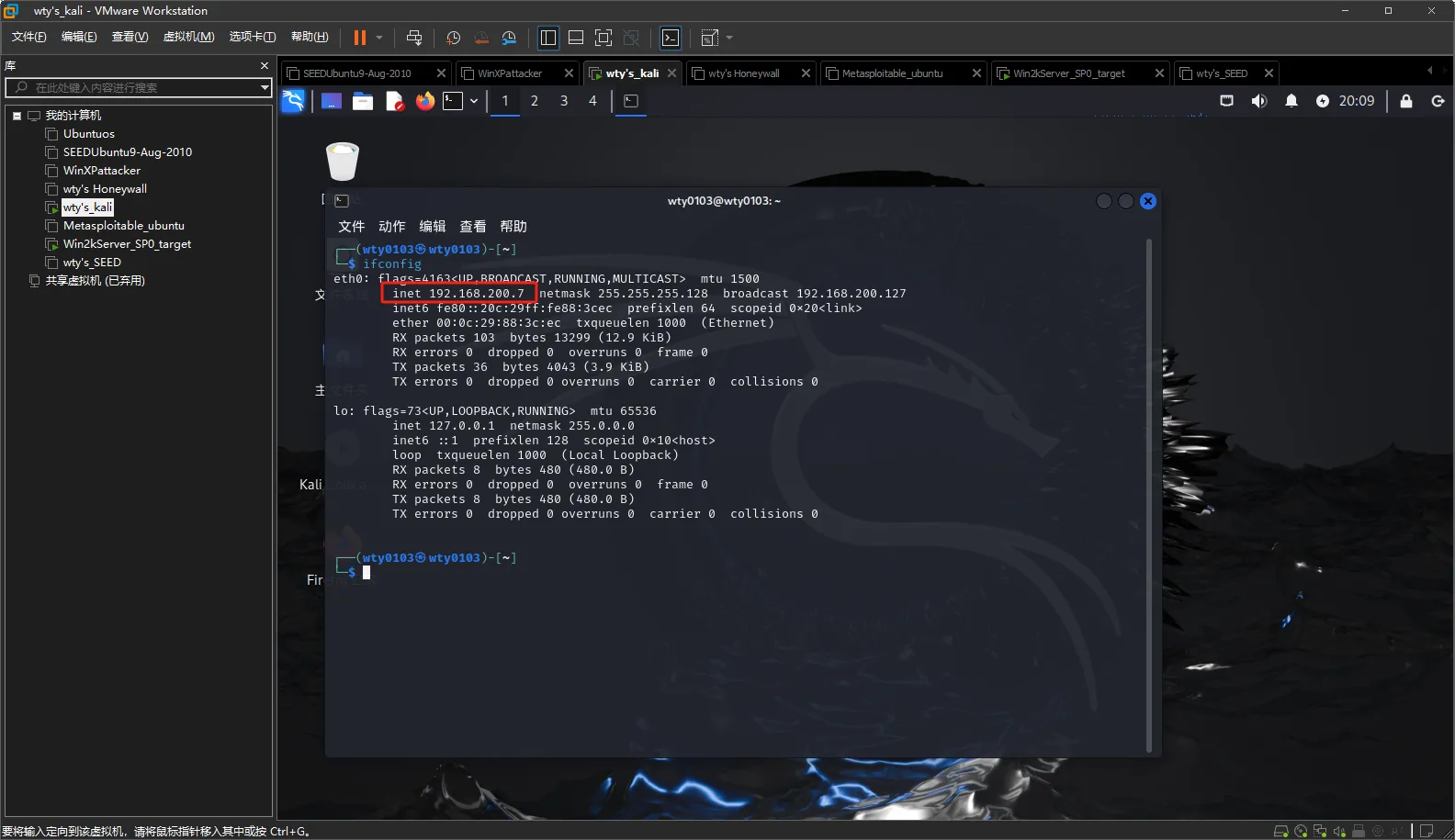This screenshot has width=1455, height=840.
Task: Open Kali volume control icon
Action: tap(1259, 101)
